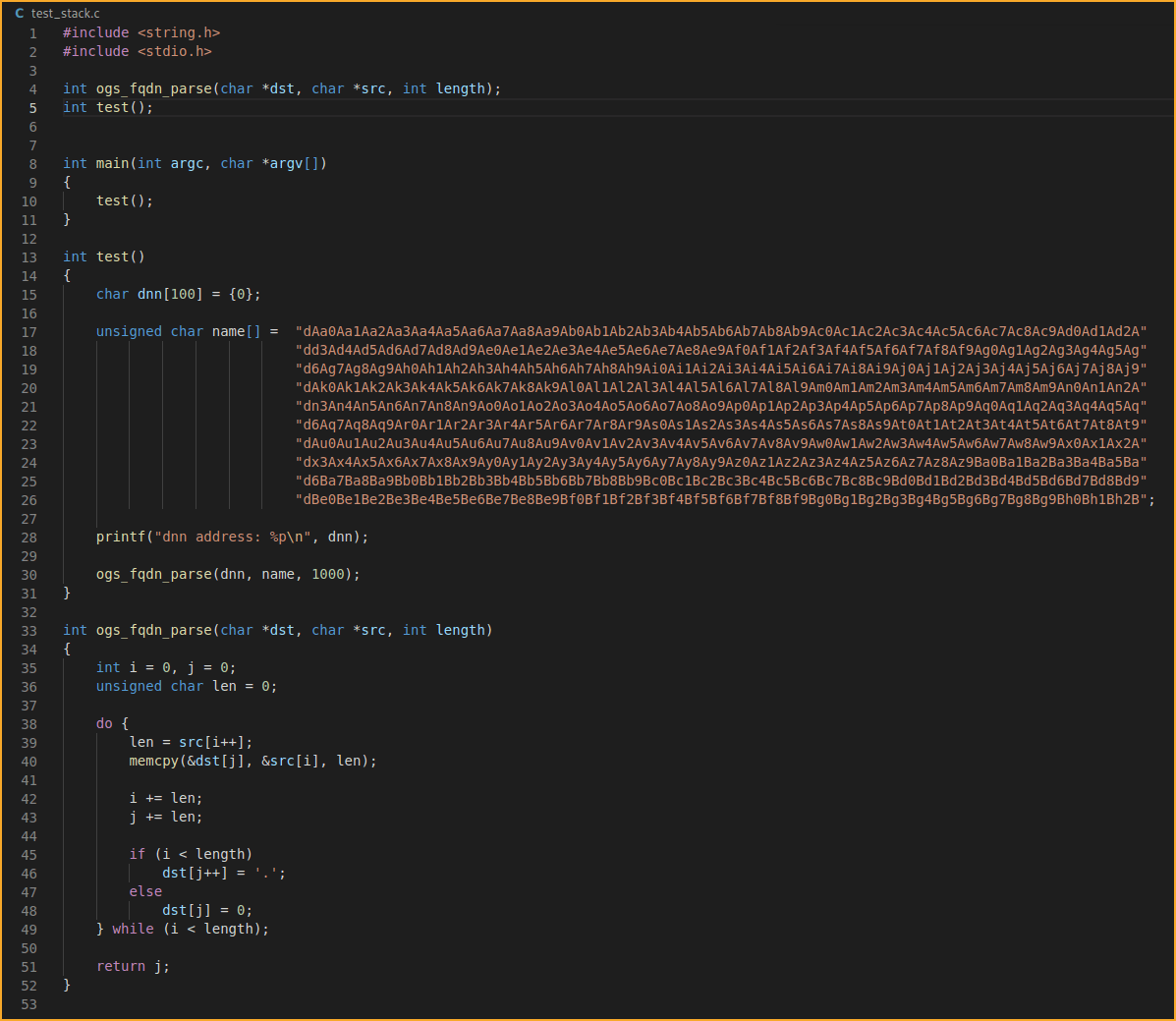1176x1021 pixels.
Task: Select the test_stack.c file tab label
Action: point(65,14)
